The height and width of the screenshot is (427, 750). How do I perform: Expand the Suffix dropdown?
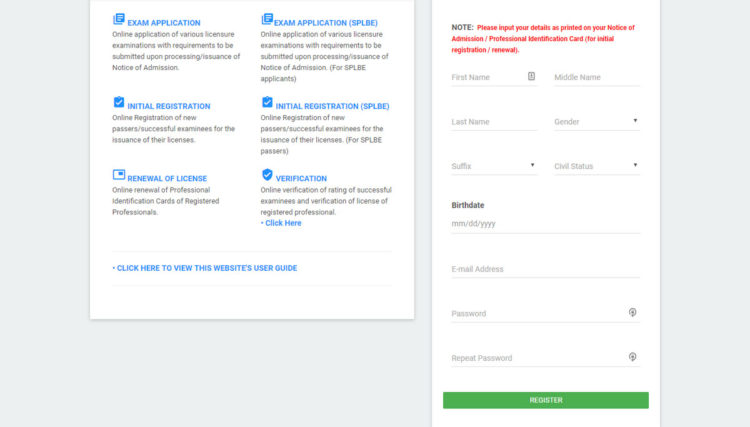(494, 165)
